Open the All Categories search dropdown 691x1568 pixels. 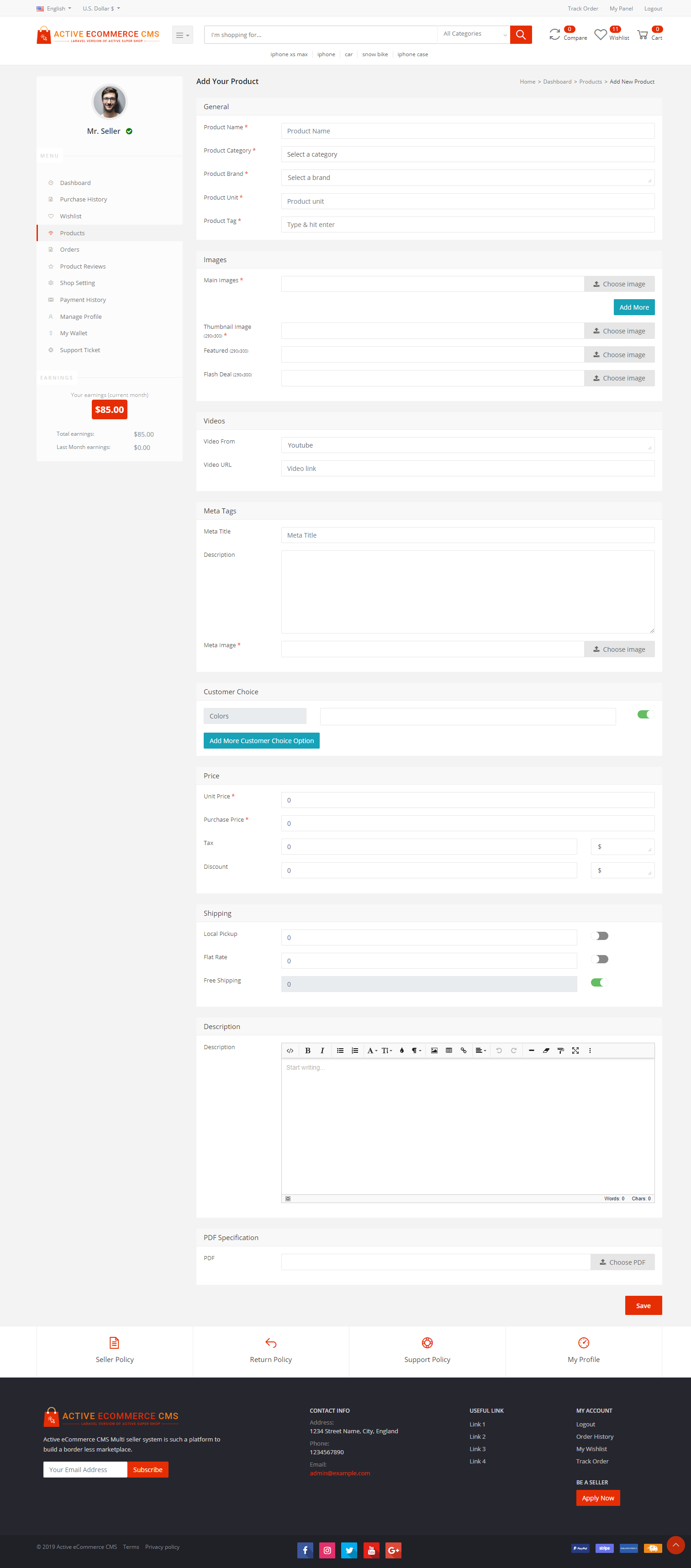[x=474, y=34]
